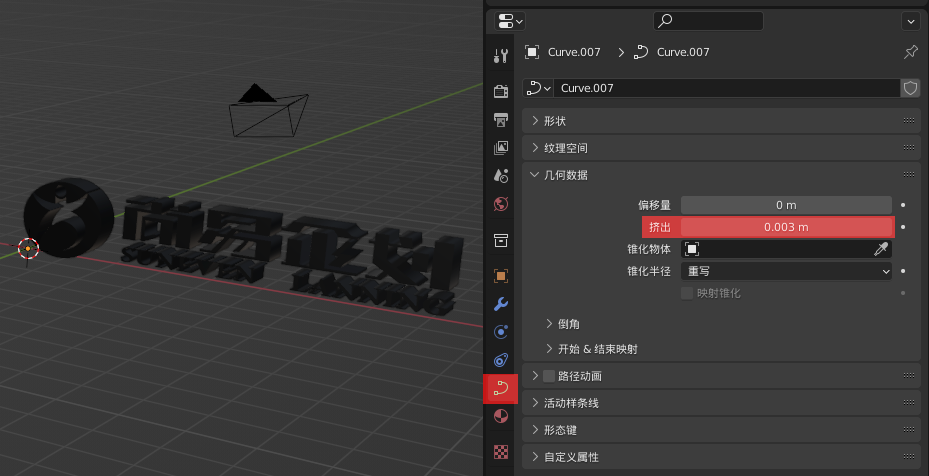Viewport: 929px width, 476px height.
Task: Open the Render properties tab
Action: [x=501, y=92]
